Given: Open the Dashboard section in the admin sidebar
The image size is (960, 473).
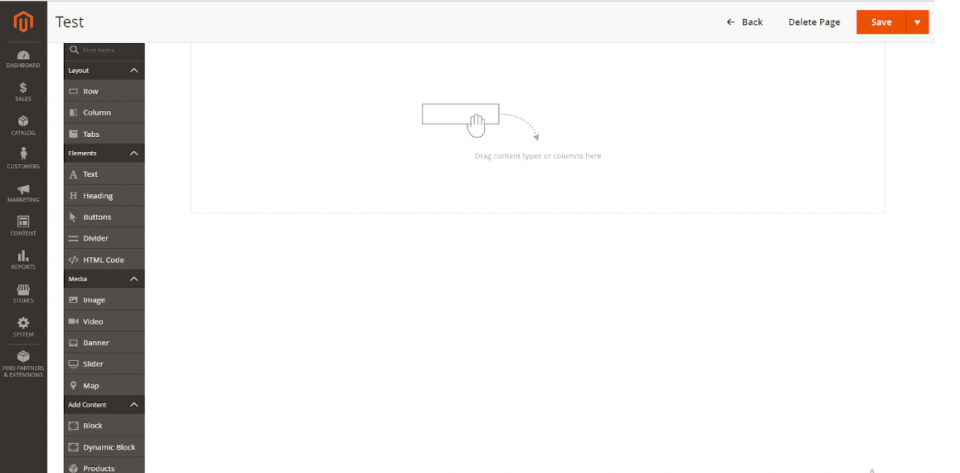Looking at the screenshot, I should click(23, 59).
